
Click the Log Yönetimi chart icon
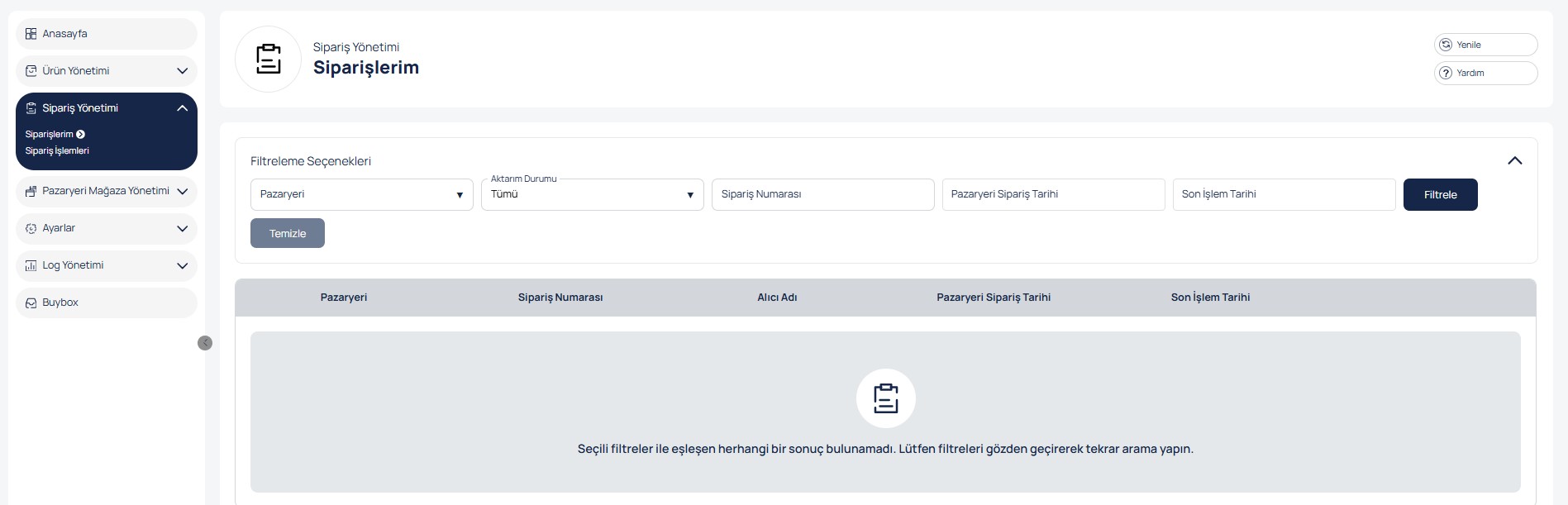click(x=31, y=265)
